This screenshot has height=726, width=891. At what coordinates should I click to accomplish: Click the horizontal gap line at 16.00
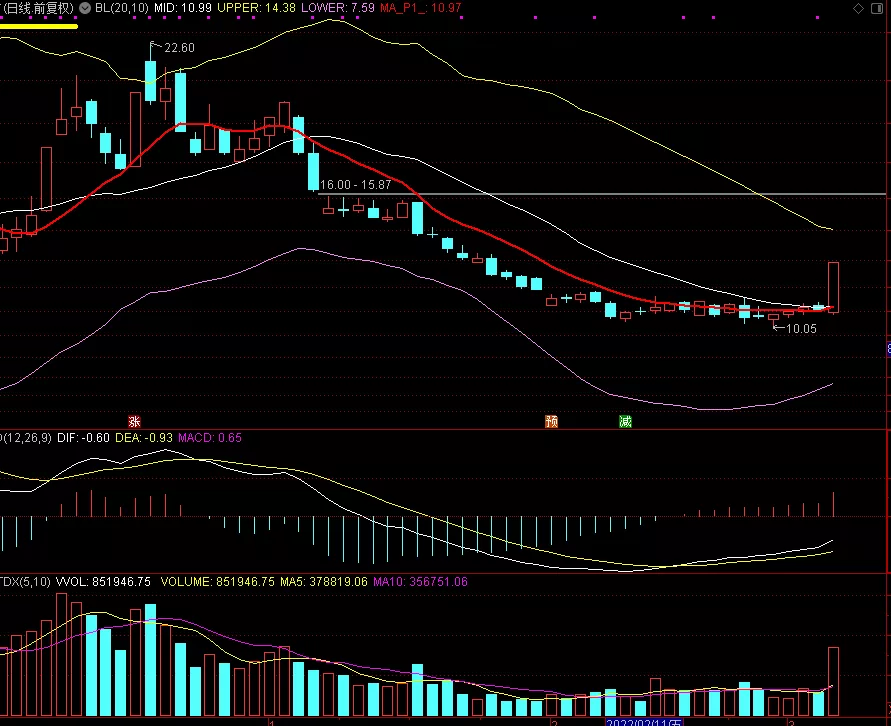coord(601,194)
